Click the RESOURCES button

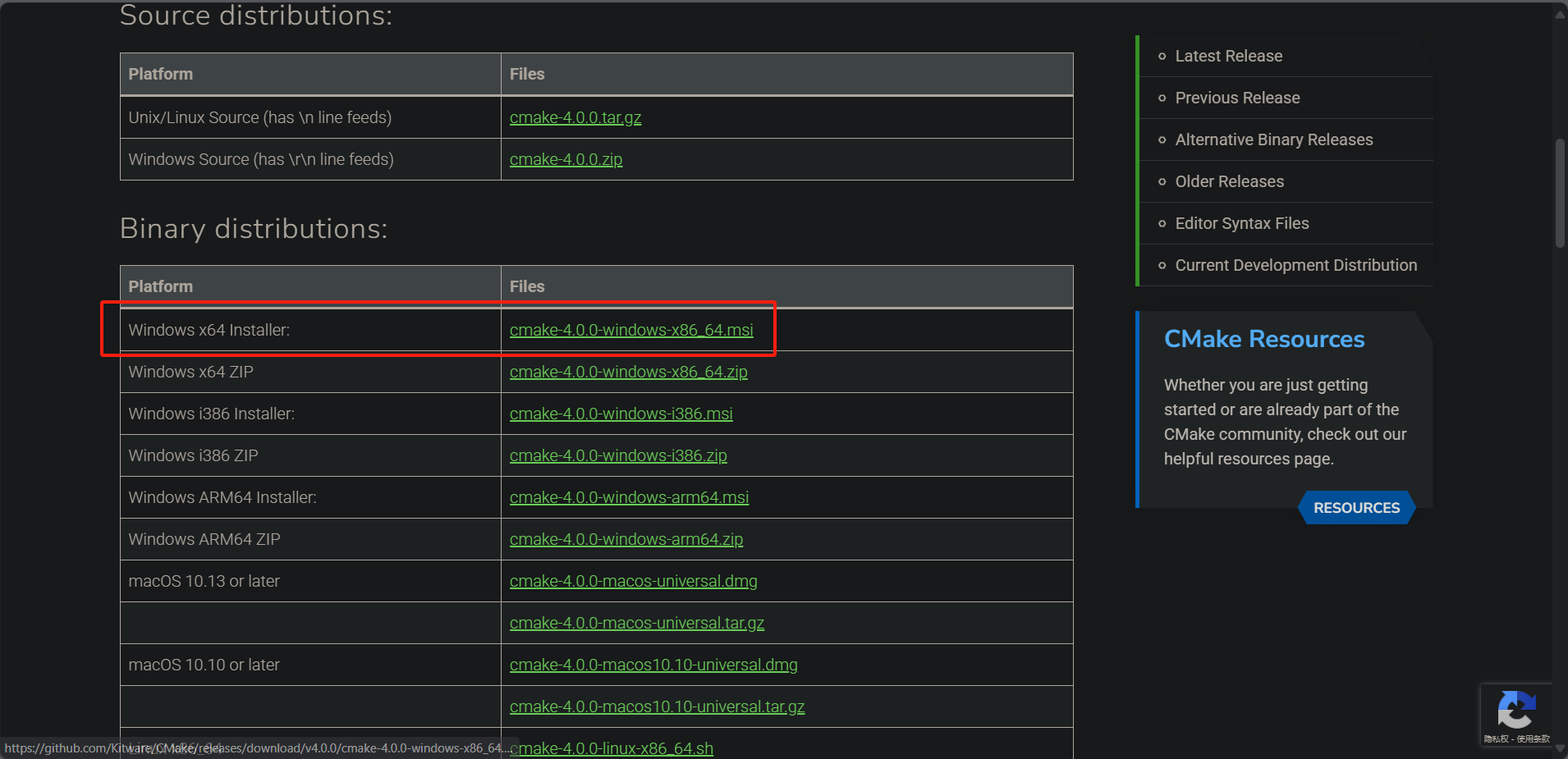point(1356,508)
